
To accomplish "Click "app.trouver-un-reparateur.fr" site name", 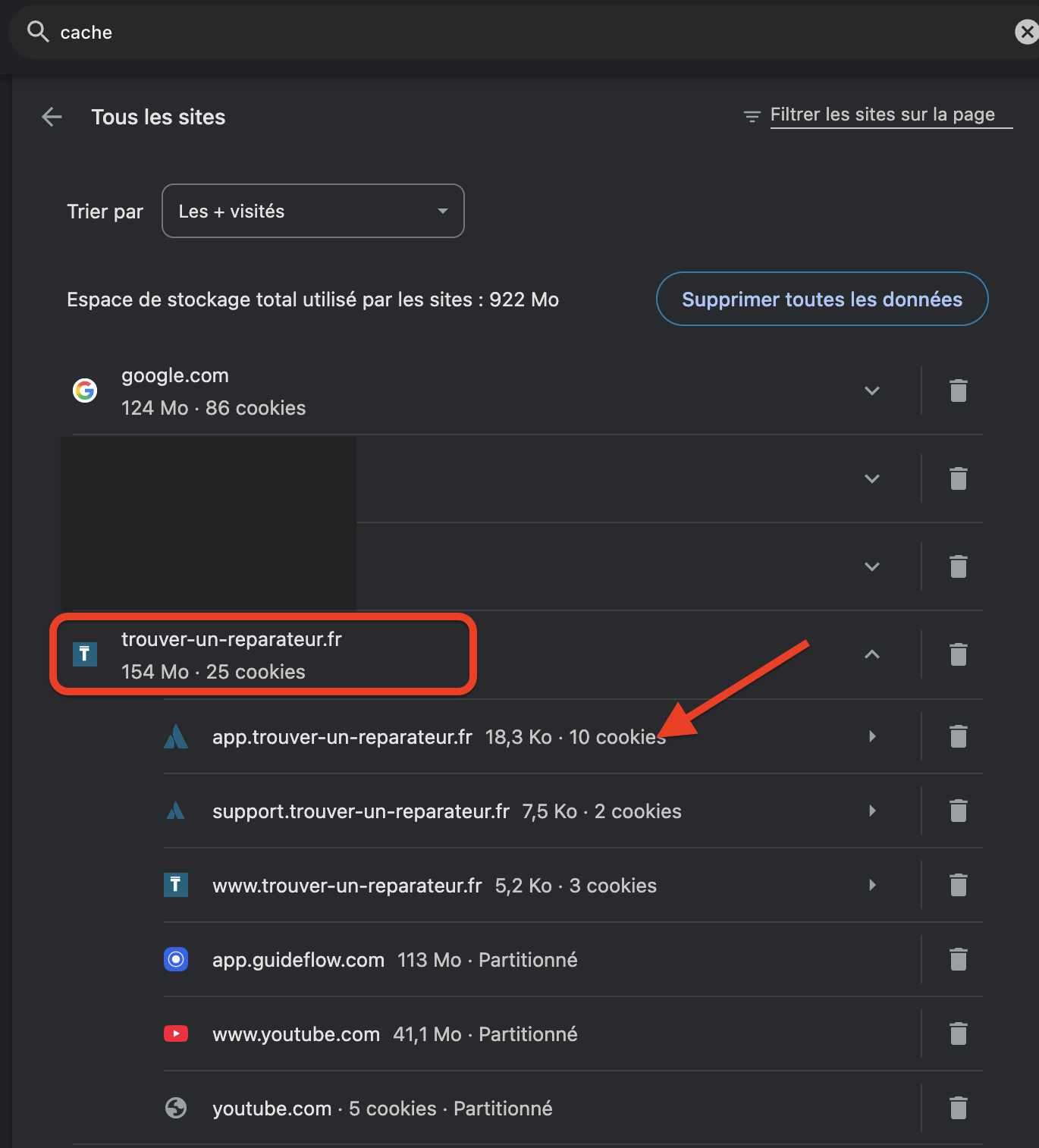I will coord(343,737).
